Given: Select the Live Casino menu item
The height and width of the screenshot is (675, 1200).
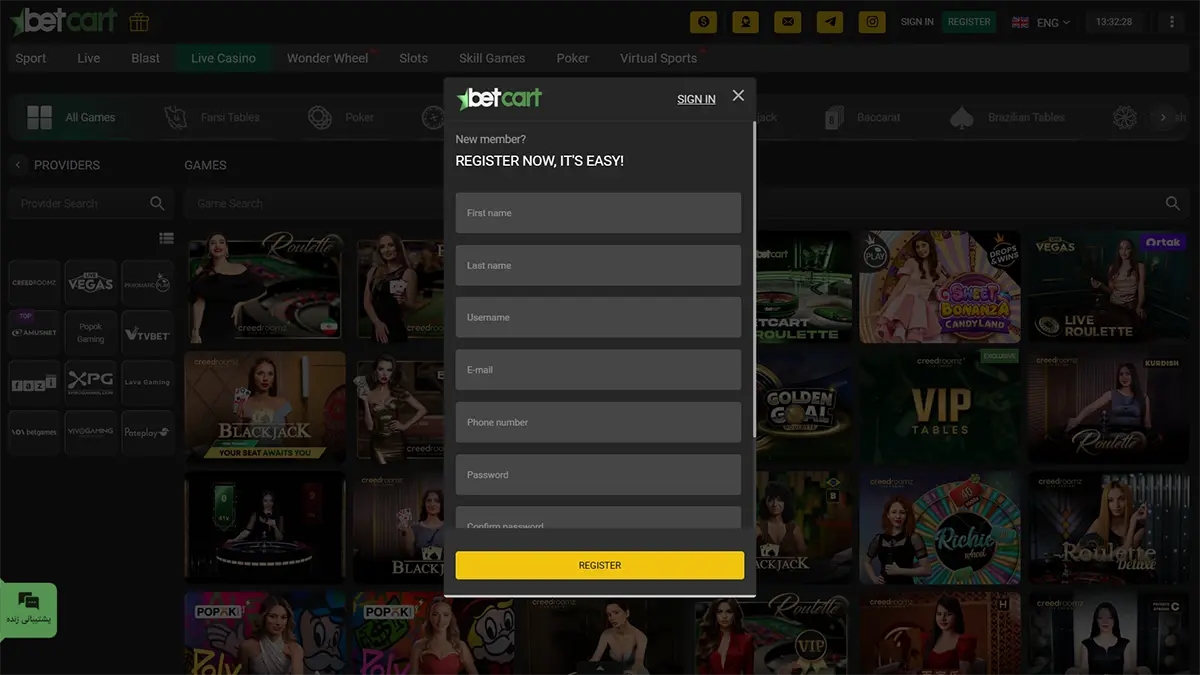Looking at the screenshot, I should [x=223, y=58].
